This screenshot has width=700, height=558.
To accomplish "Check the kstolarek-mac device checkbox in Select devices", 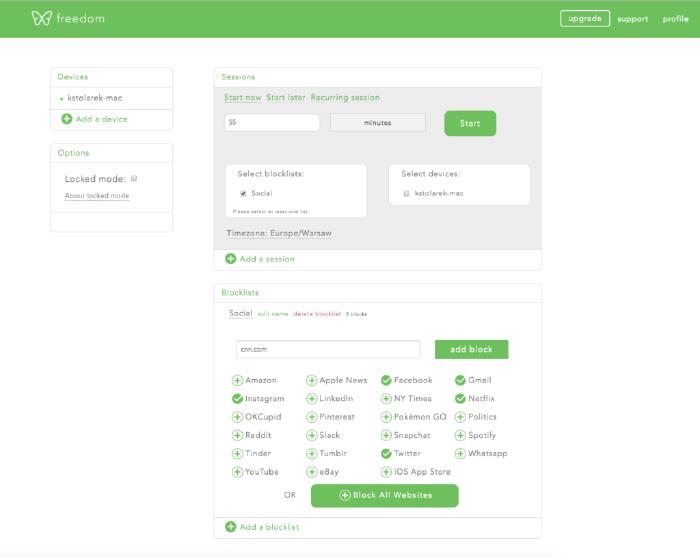I will tap(407, 193).
